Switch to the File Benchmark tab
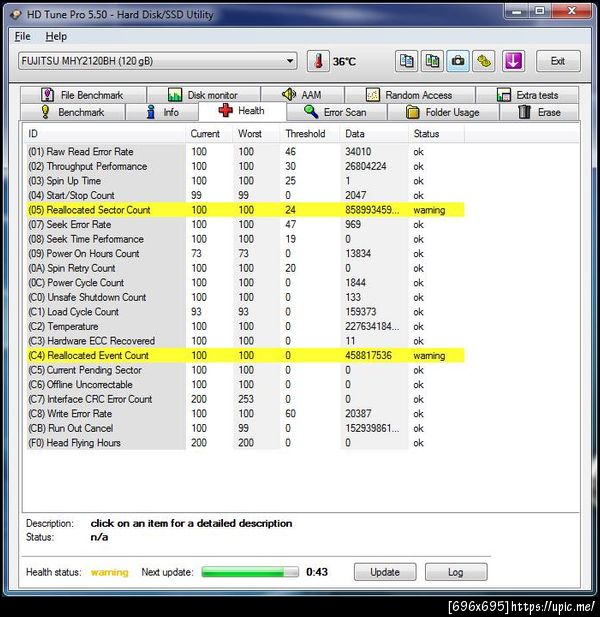The height and width of the screenshot is (617, 600). coord(83,95)
